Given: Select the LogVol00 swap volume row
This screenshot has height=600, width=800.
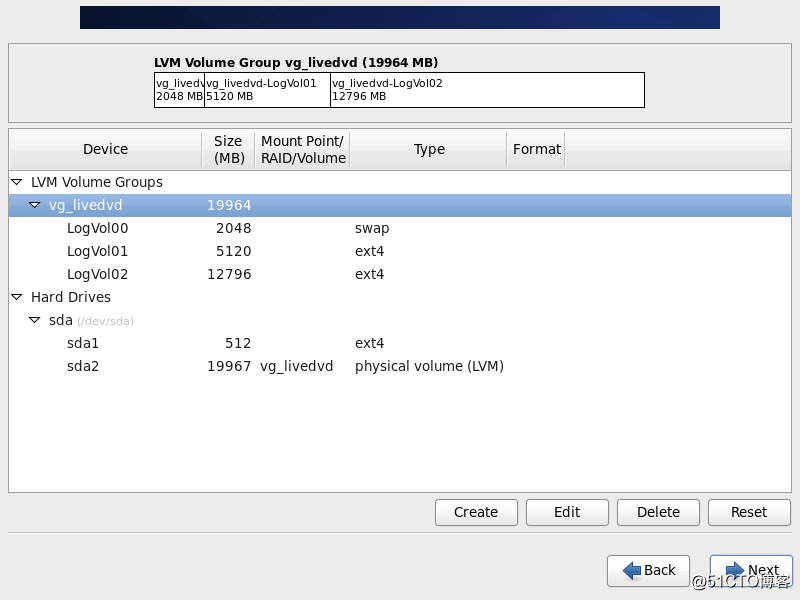Looking at the screenshot, I should (400, 228).
